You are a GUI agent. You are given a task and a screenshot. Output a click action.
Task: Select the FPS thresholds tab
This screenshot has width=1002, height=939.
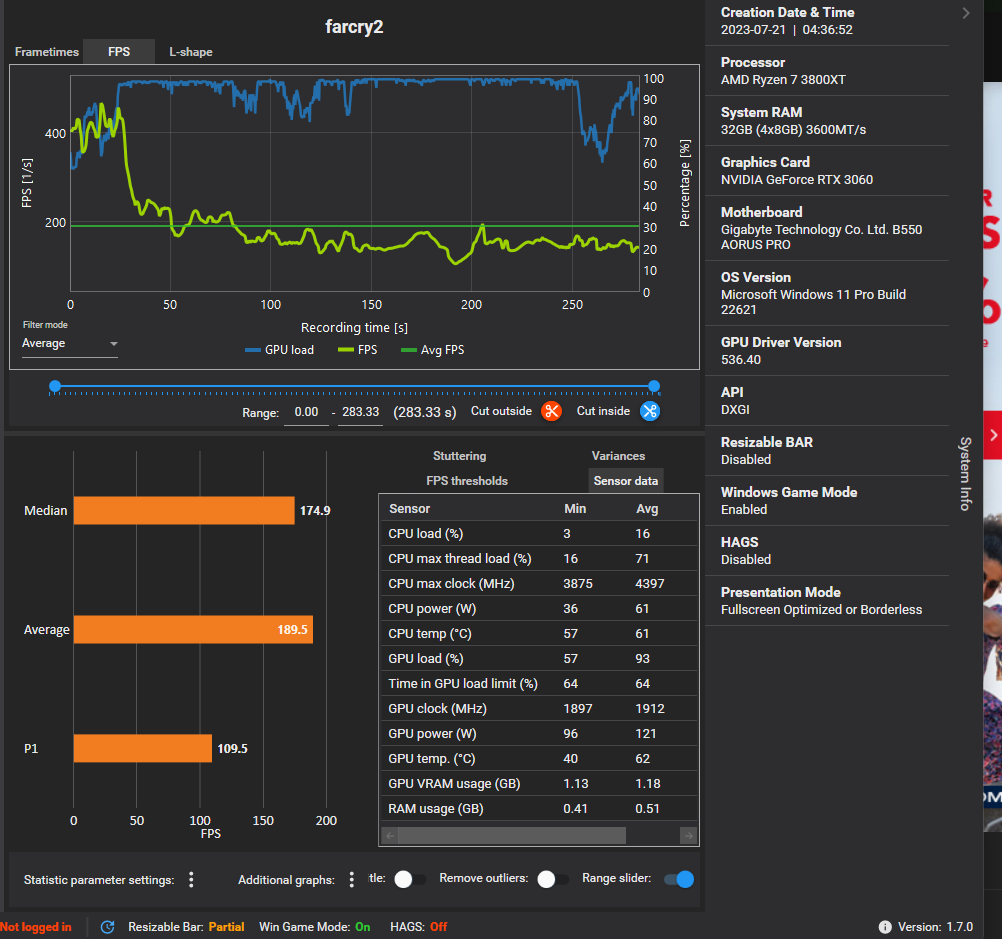(466, 481)
